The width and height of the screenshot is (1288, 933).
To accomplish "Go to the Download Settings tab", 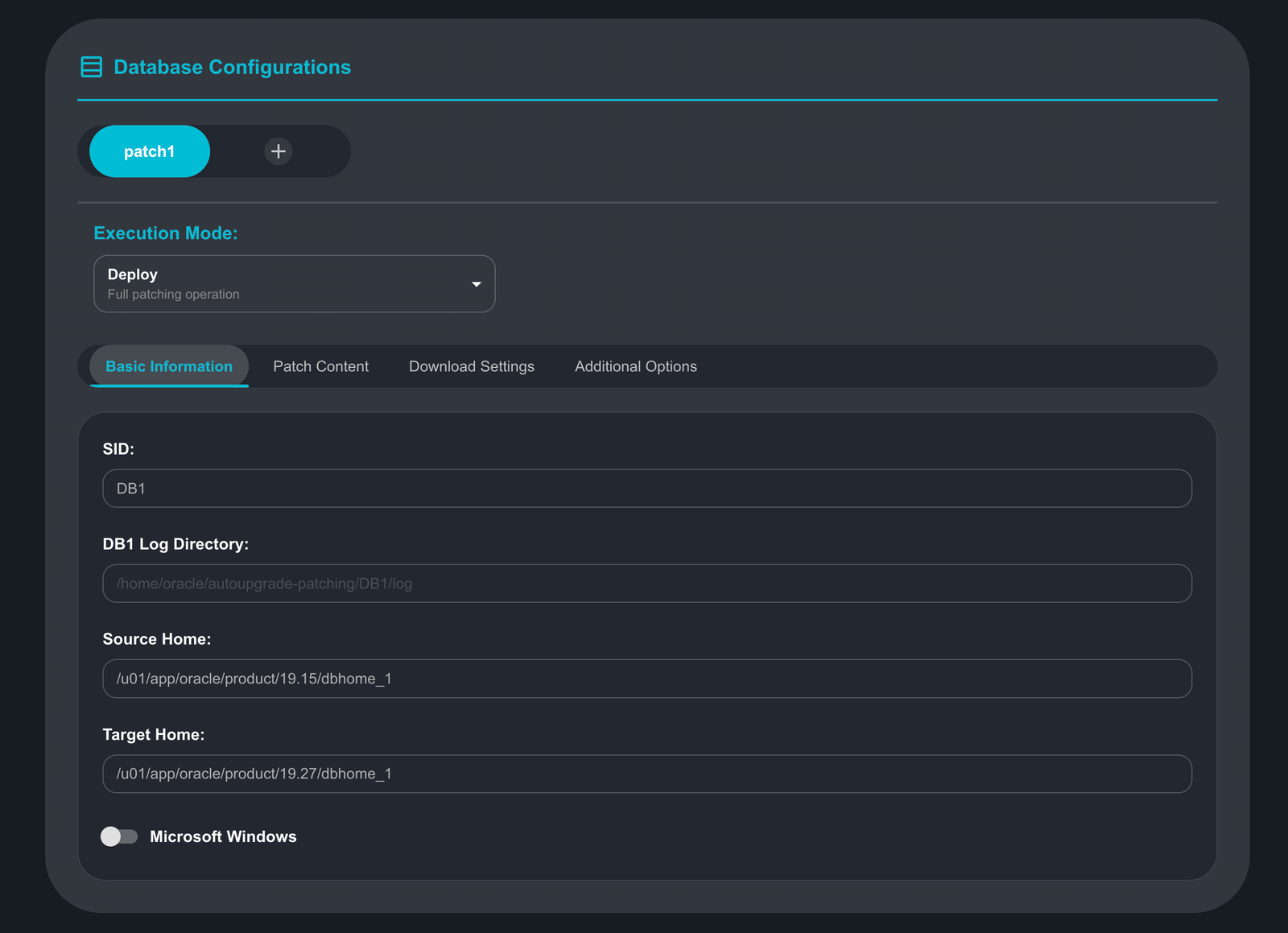I will pos(471,366).
